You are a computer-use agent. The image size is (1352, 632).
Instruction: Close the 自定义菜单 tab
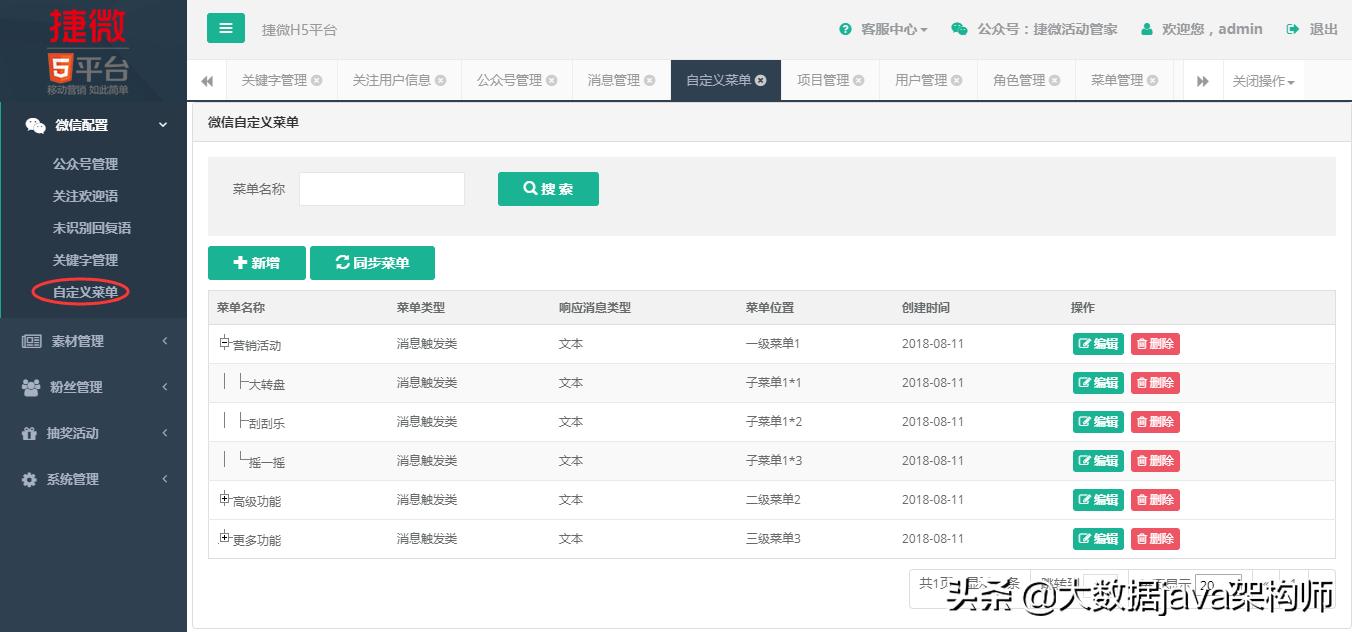coord(760,79)
